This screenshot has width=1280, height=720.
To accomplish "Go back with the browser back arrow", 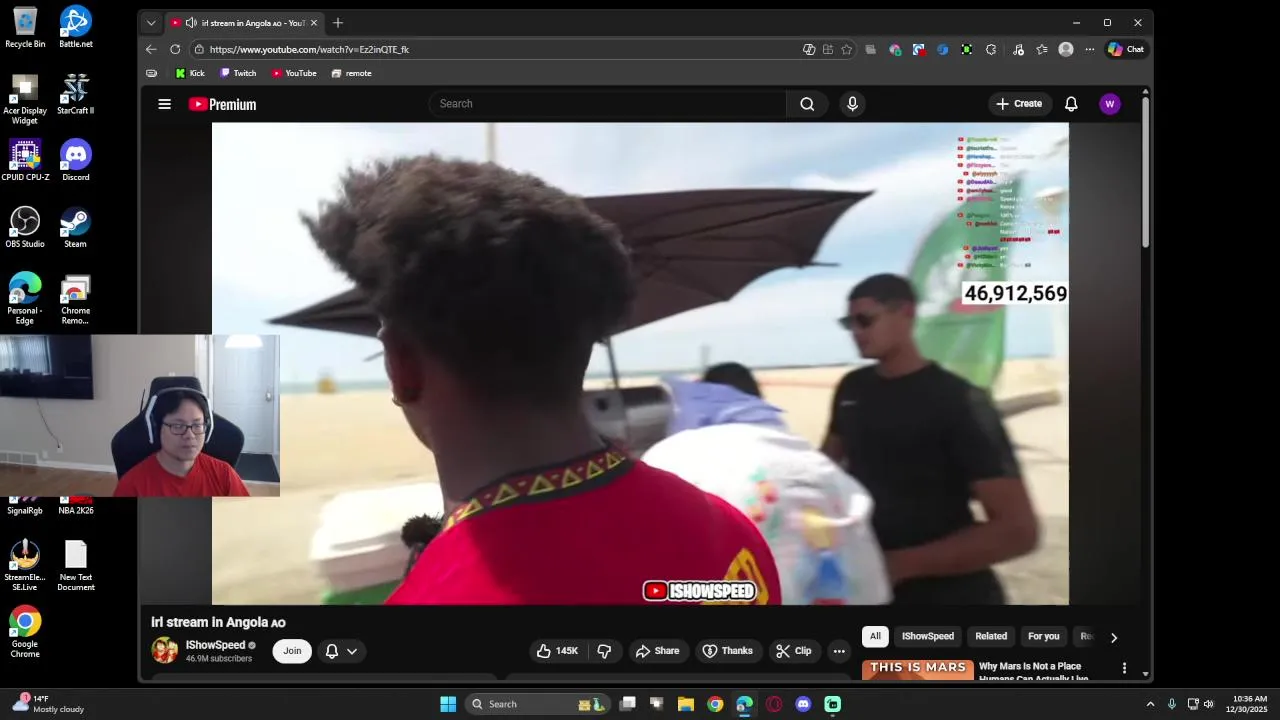I will point(151,49).
